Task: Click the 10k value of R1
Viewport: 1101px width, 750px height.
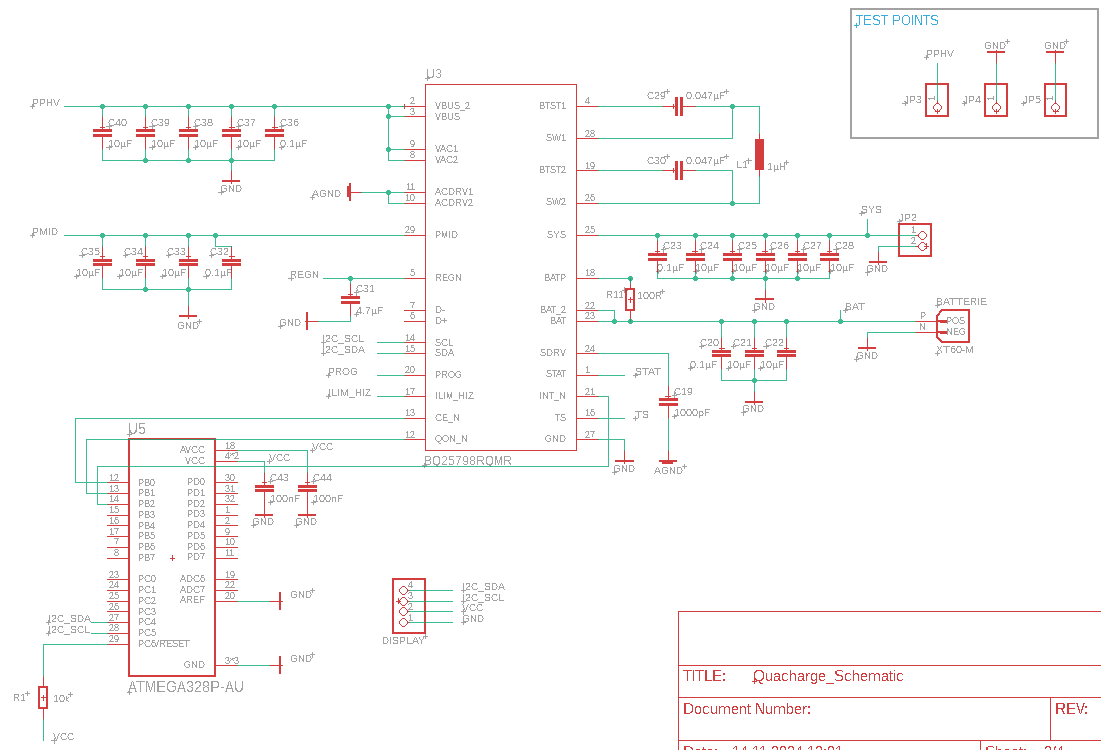Action: point(62,698)
